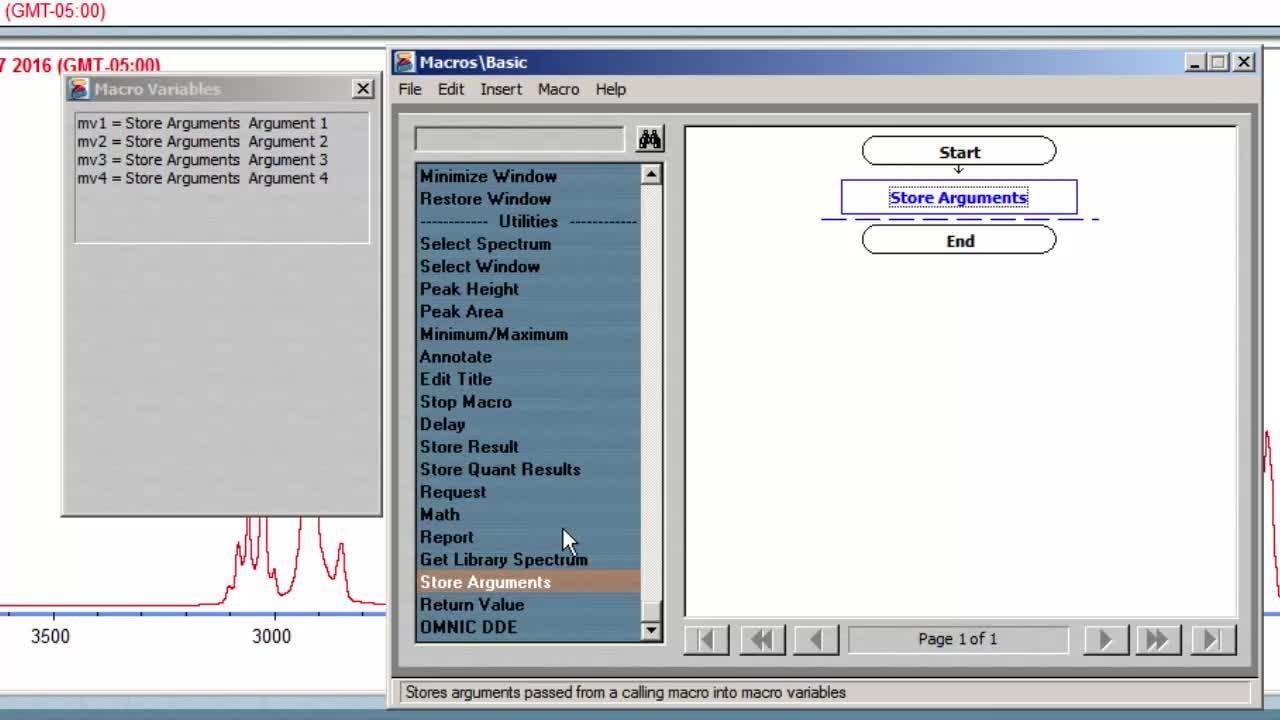Go to the first page button
This screenshot has height=720, width=1280.
coord(706,639)
